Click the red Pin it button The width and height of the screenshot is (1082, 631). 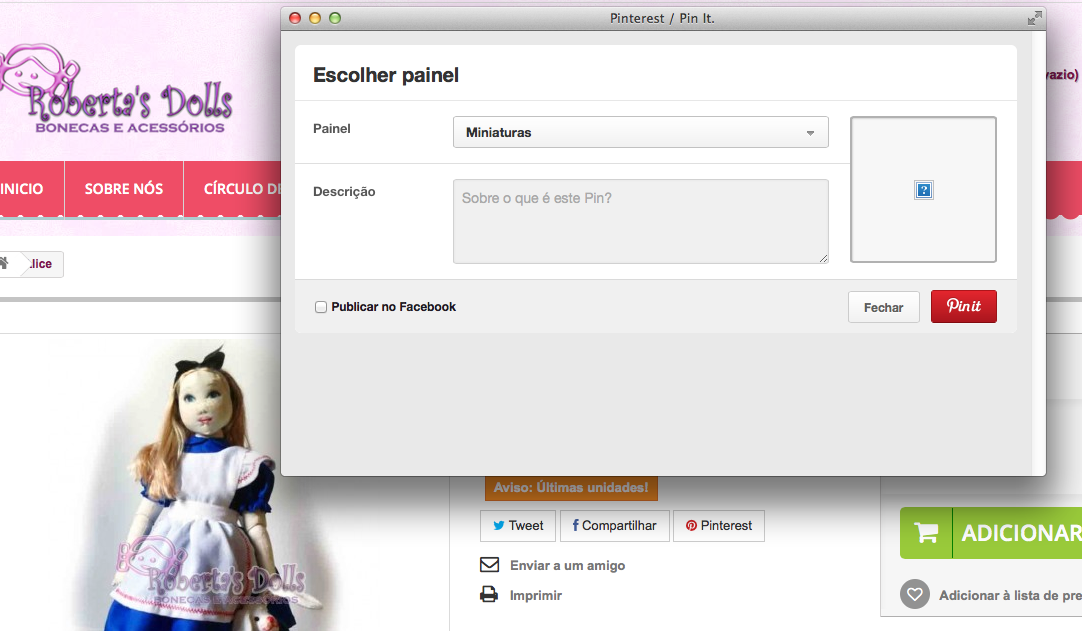[x=963, y=307]
